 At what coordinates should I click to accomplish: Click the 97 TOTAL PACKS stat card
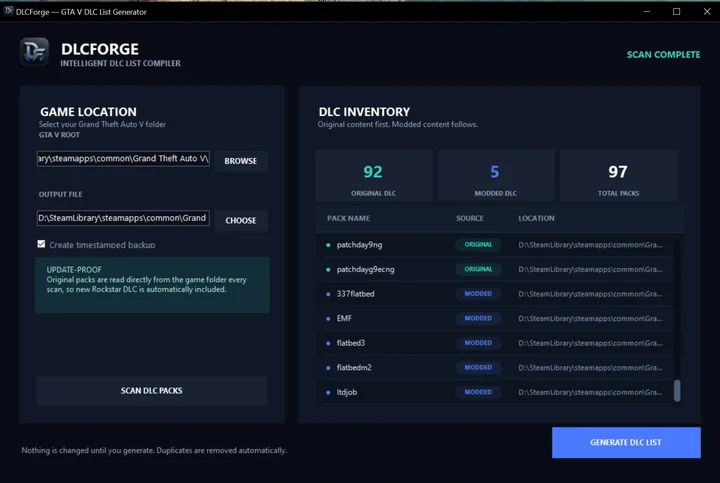tap(619, 176)
